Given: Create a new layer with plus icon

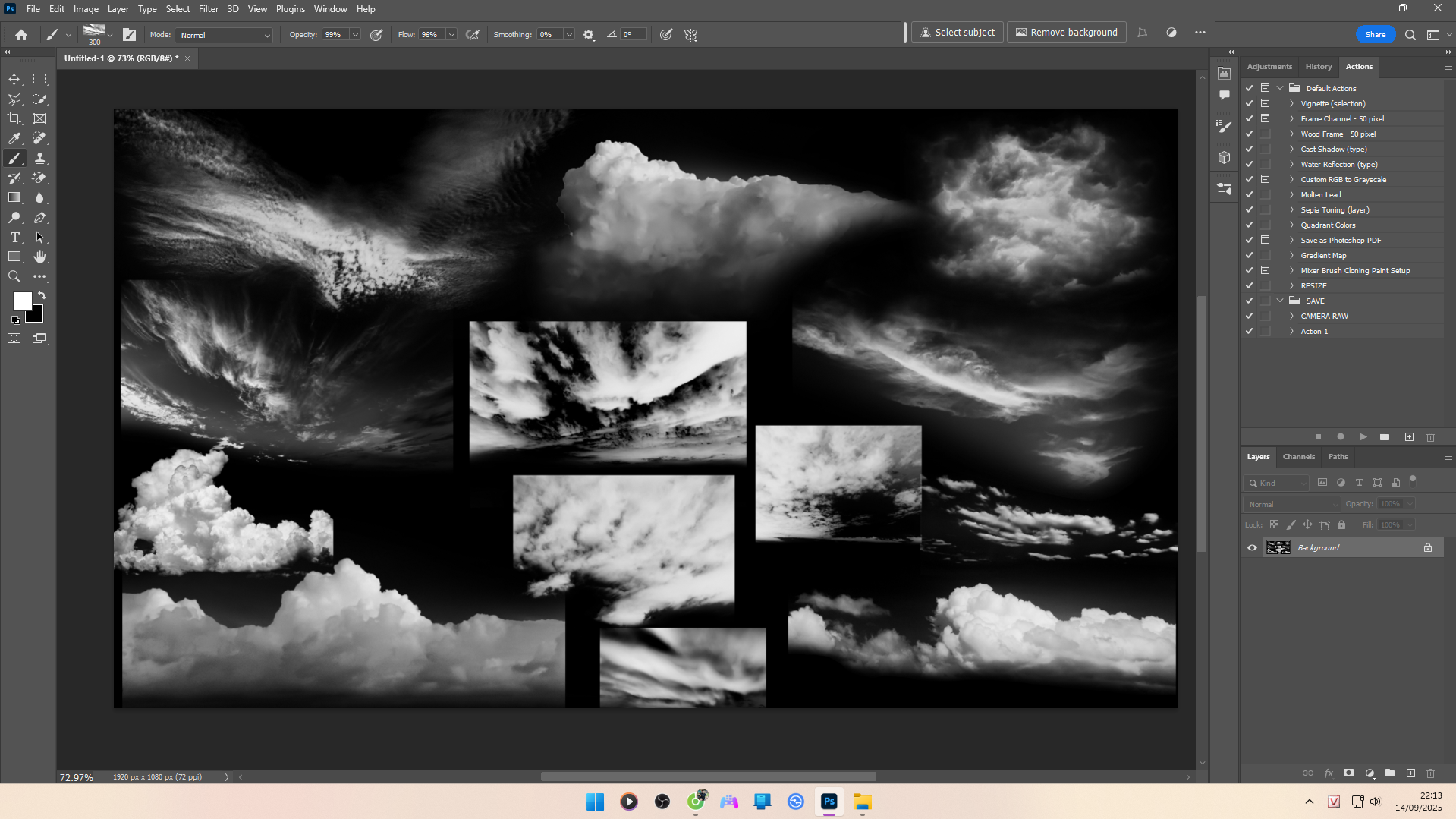Looking at the screenshot, I should [x=1410, y=773].
